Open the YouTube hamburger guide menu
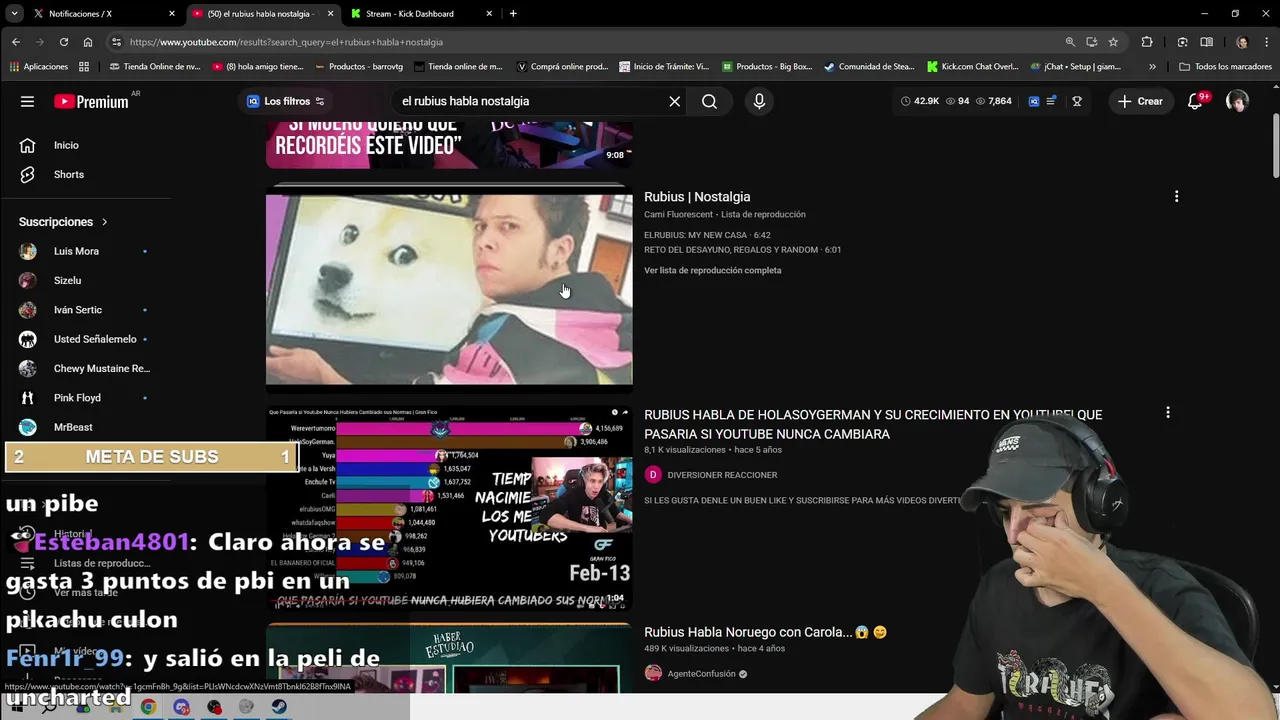 [27, 101]
